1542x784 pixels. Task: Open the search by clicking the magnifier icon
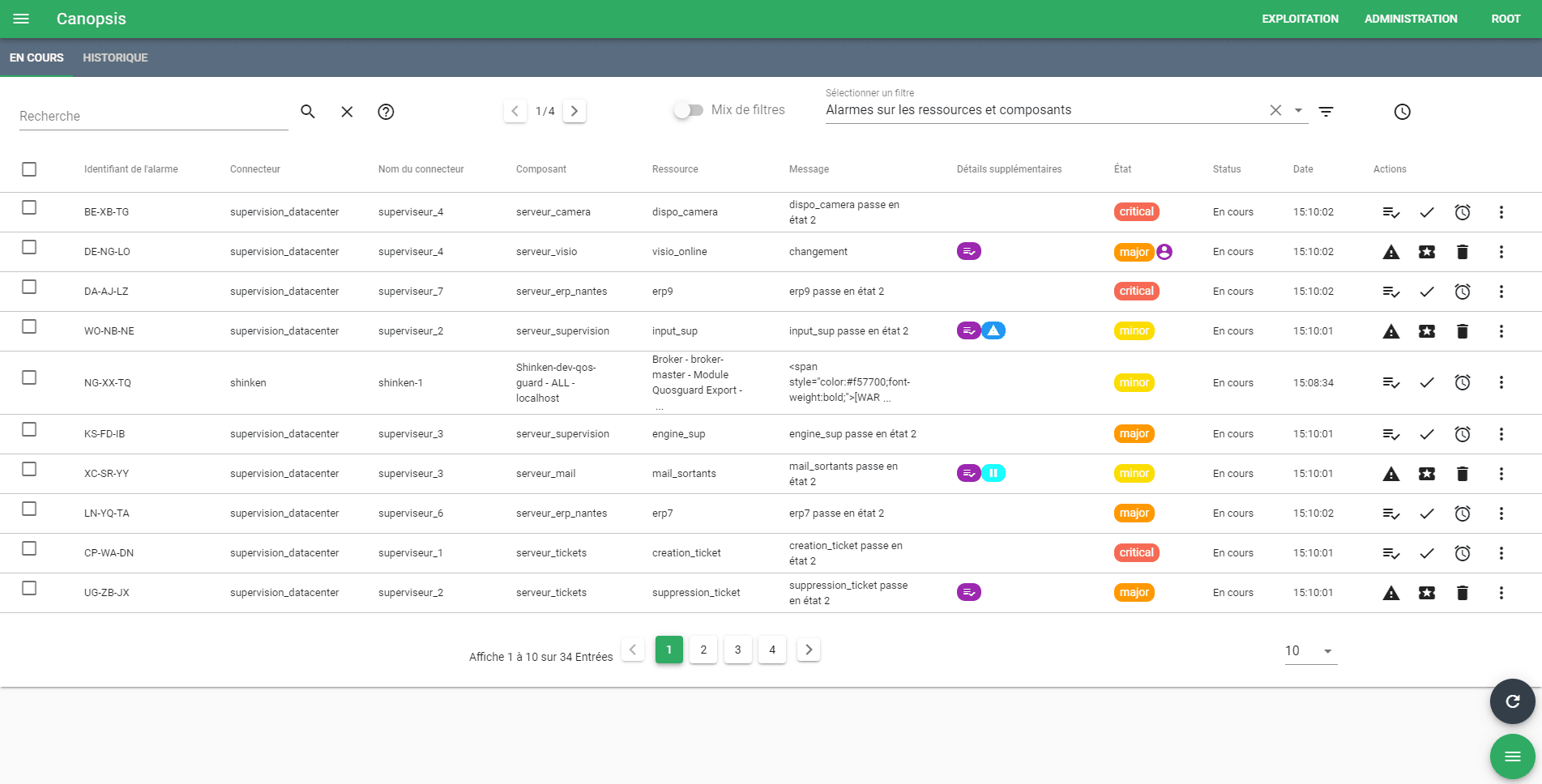(x=308, y=111)
